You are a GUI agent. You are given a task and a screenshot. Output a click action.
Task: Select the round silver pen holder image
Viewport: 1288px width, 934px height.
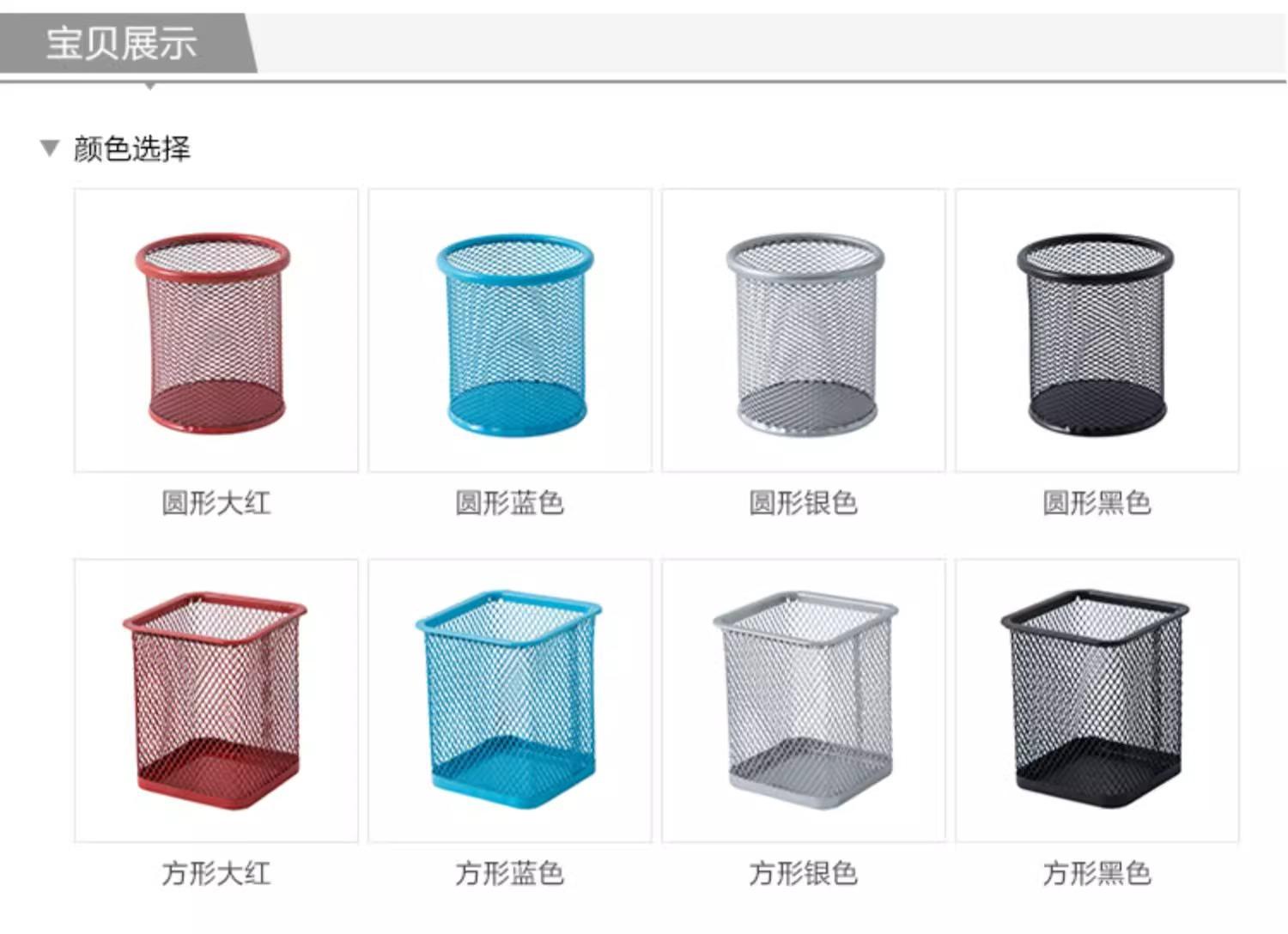point(804,331)
